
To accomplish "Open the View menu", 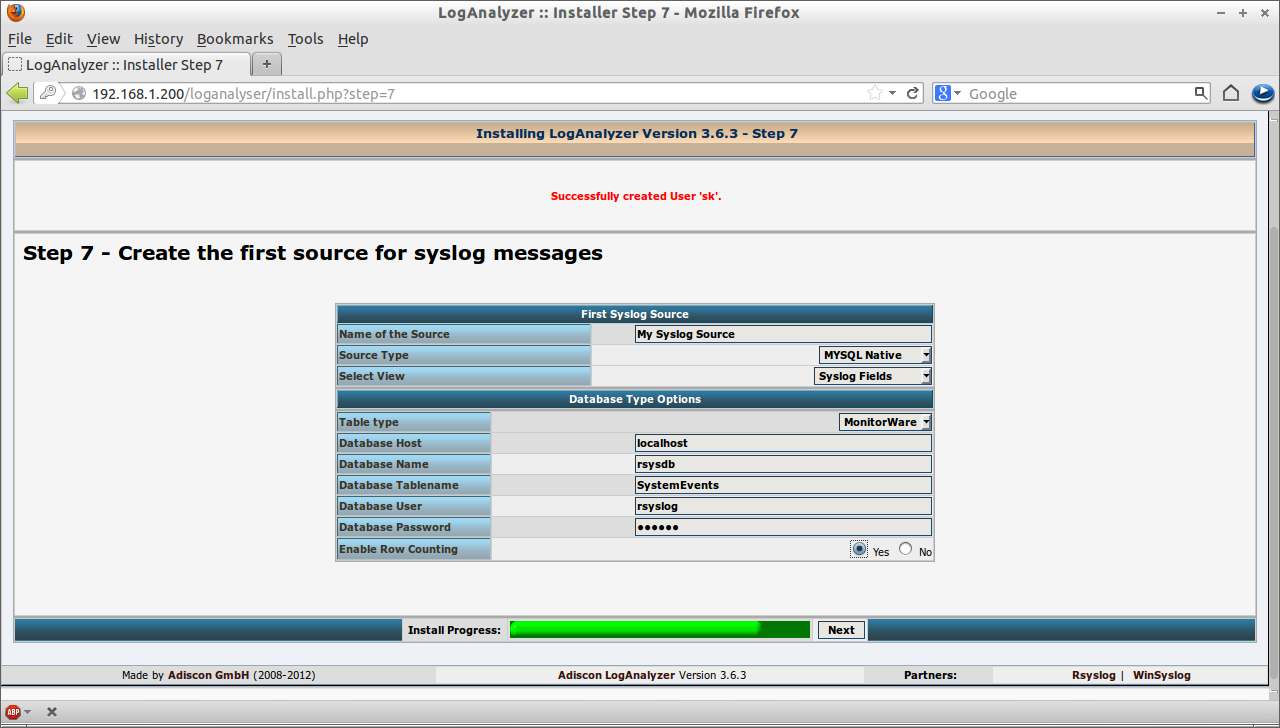I will click(103, 39).
